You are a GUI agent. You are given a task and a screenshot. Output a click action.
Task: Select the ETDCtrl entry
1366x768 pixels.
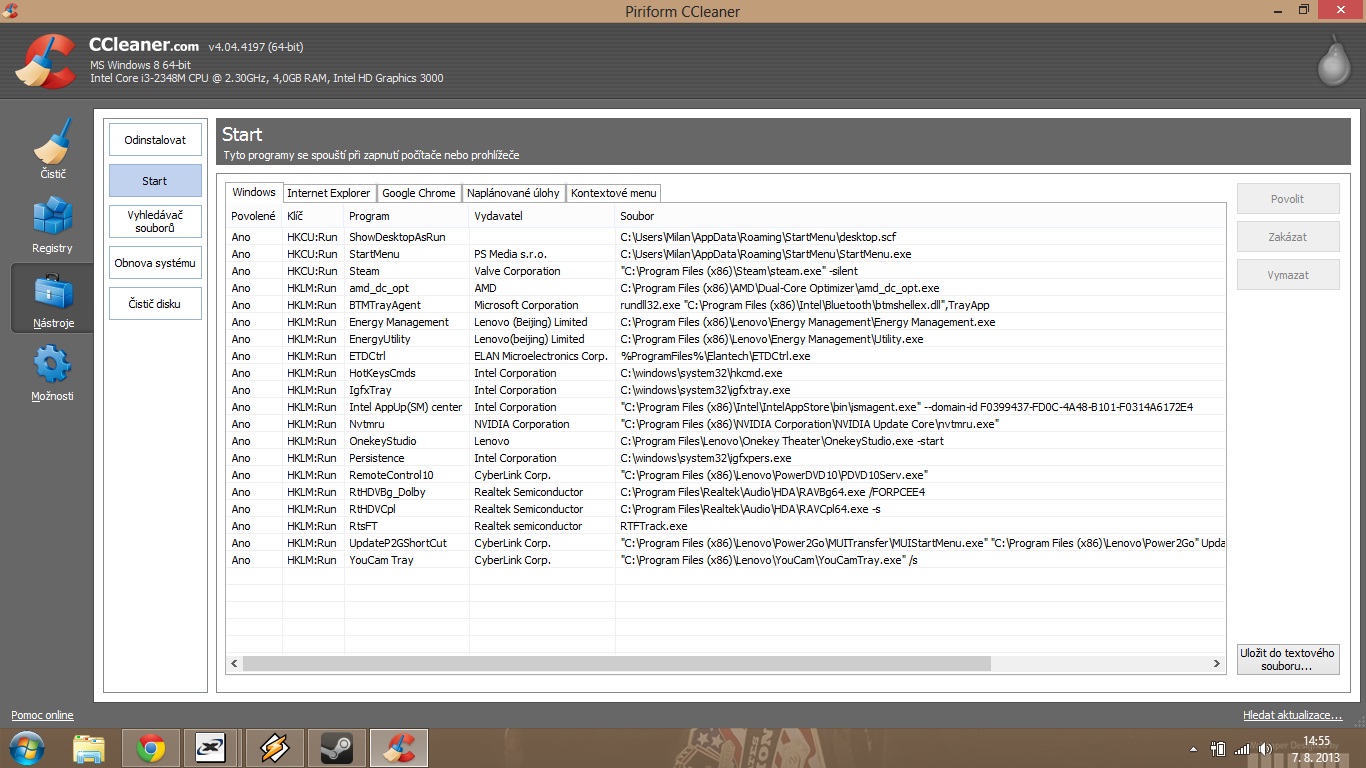[725, 356]
